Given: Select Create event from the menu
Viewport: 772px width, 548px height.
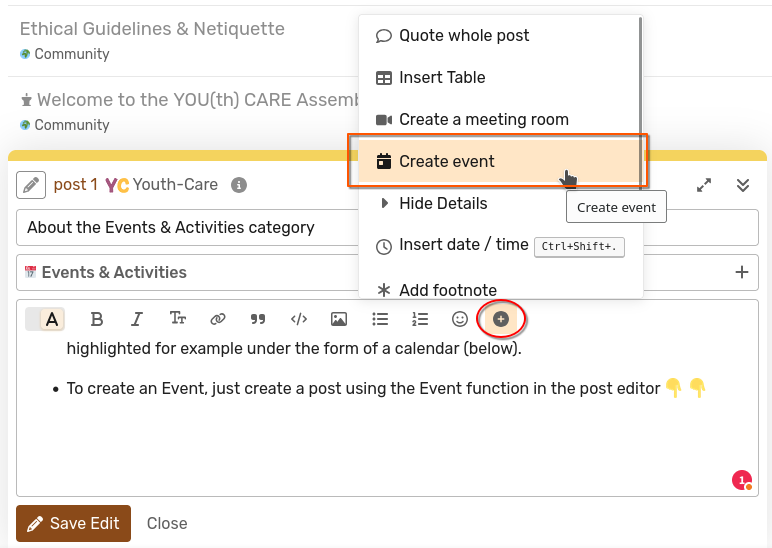Looking at the screenshot, I should coord(447,161).
